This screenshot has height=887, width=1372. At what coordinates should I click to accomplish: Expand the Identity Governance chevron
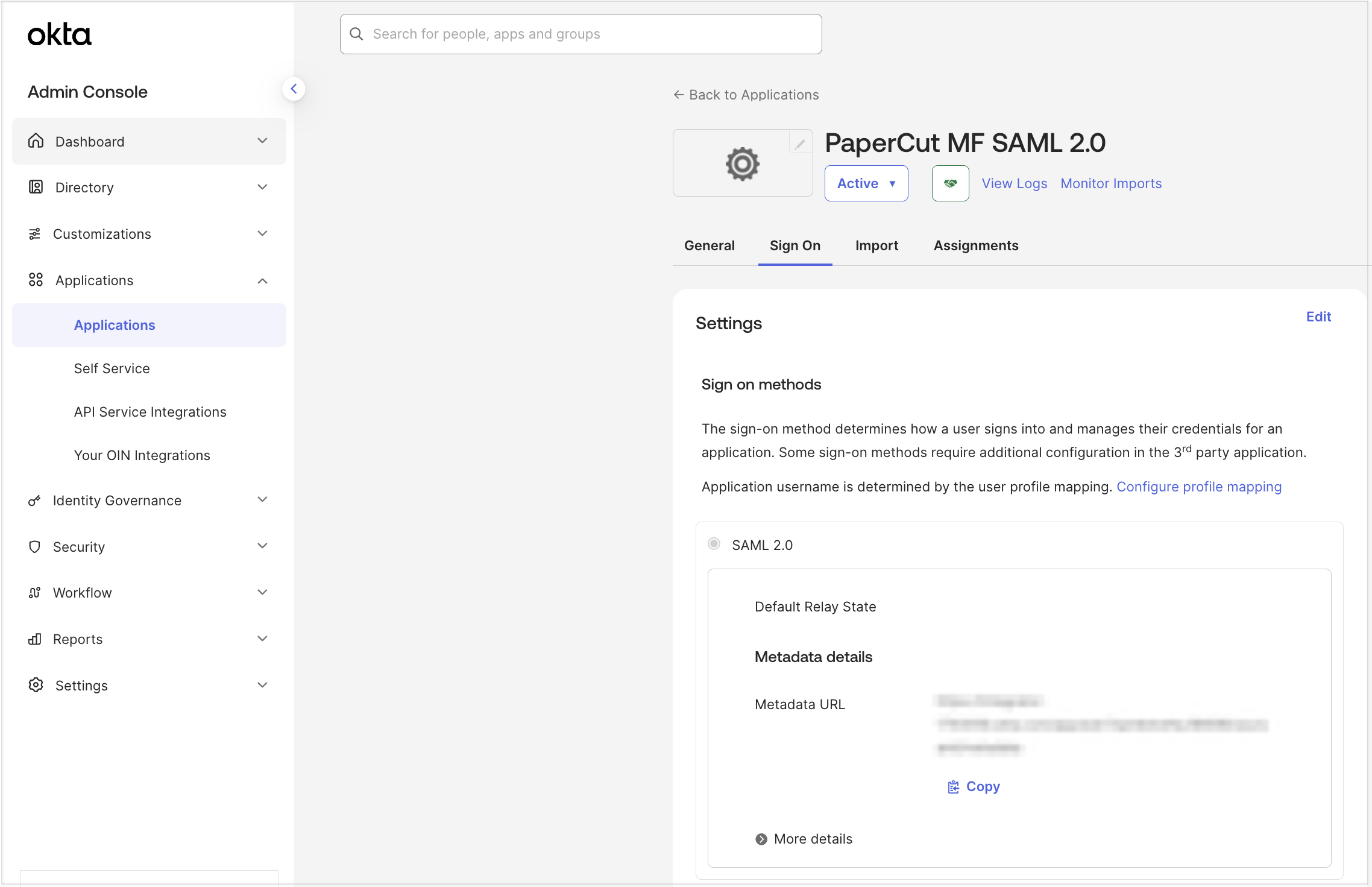pyautogui.click(x=263, y=500)
